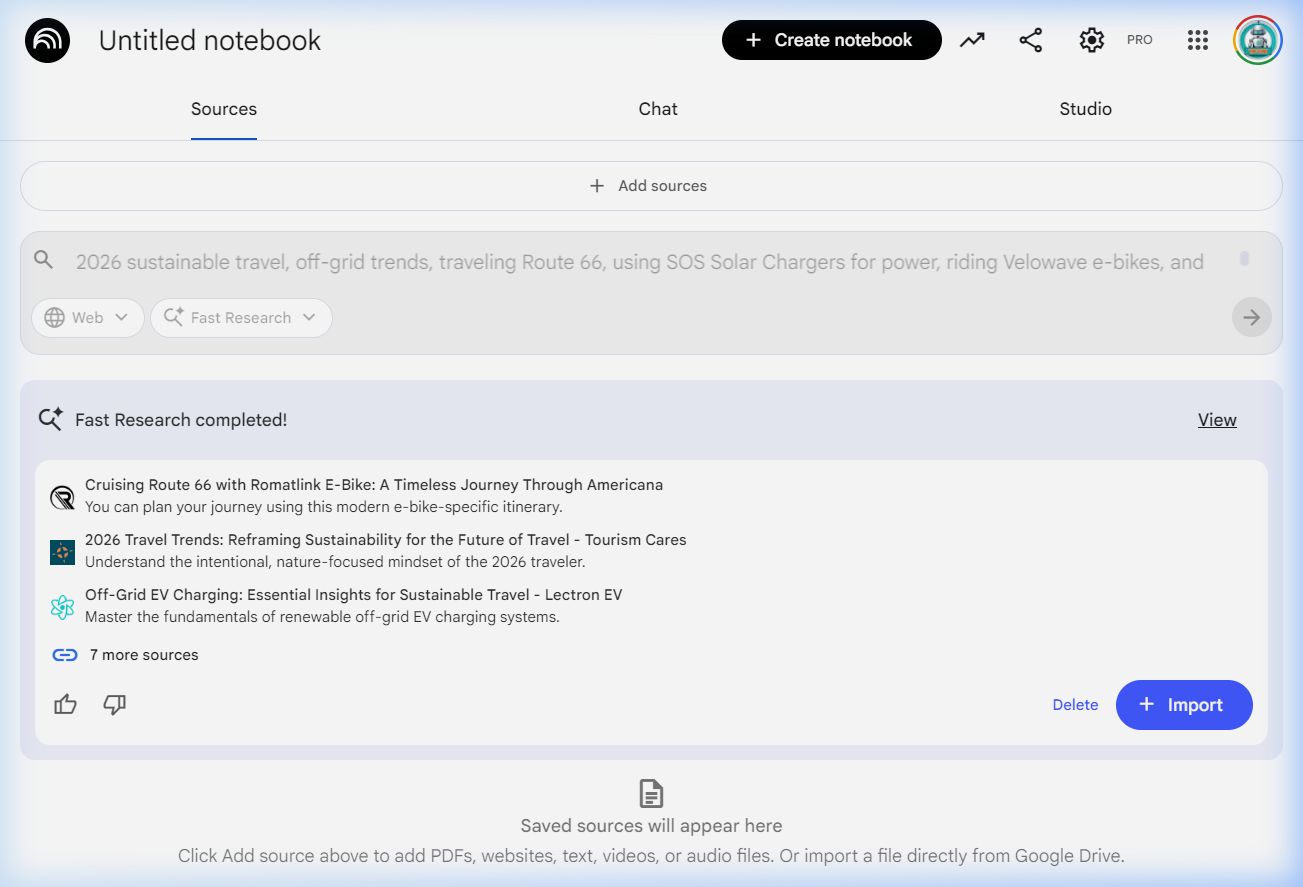Submit search with the arrow button
This screenshot has height=887, width=1303.
[1251, 317]
